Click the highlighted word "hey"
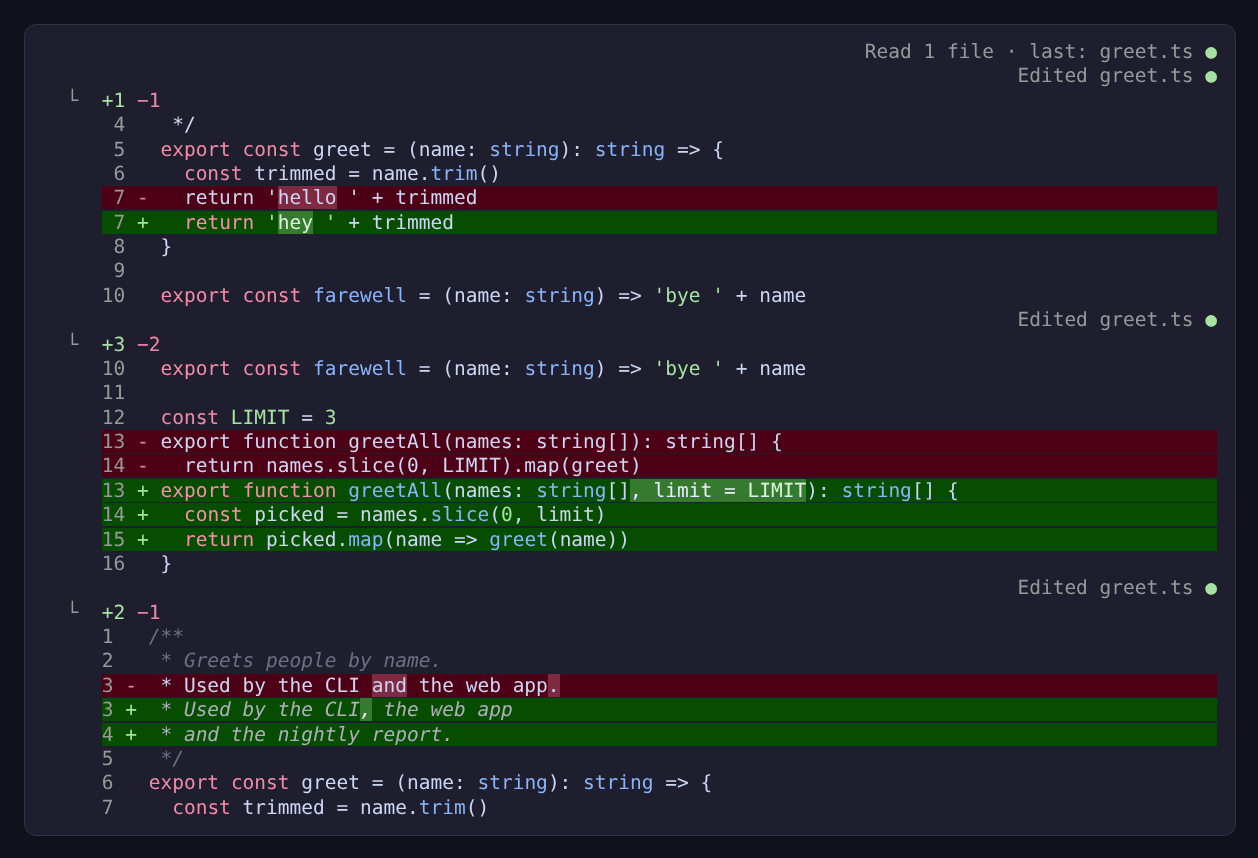 [295, 222]
